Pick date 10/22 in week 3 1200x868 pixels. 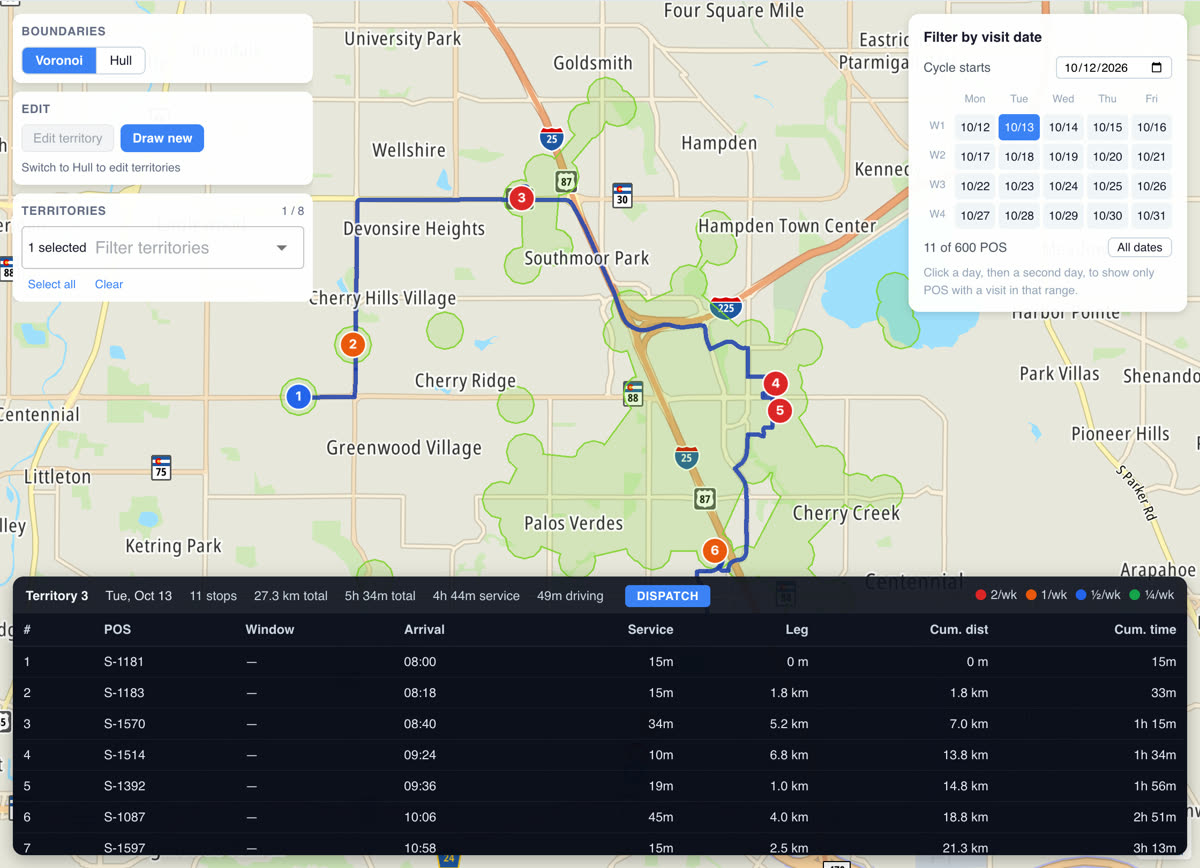(x=975, y=186)
